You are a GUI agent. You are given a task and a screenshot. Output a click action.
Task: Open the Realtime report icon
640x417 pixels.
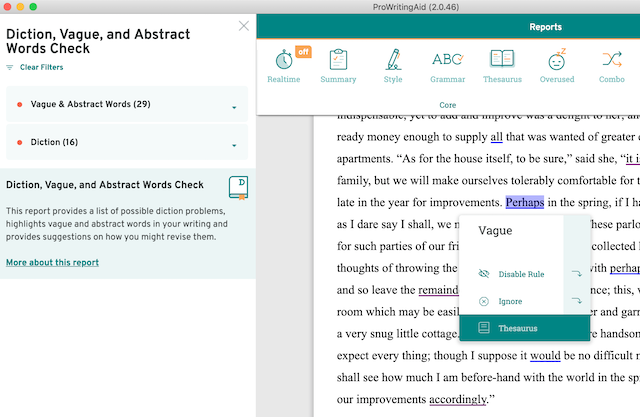(x=284, y=60)
